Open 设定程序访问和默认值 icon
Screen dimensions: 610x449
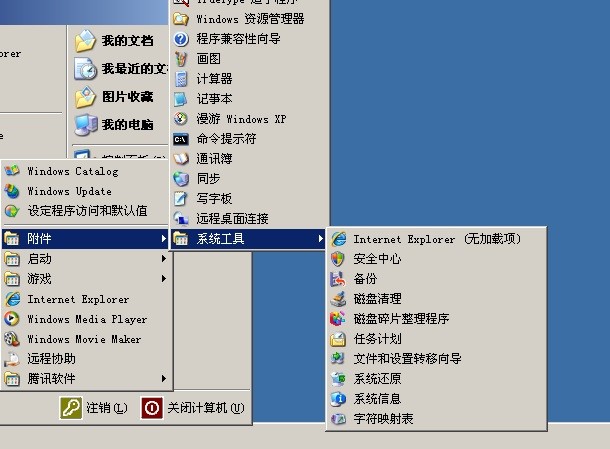click(12, 211)
